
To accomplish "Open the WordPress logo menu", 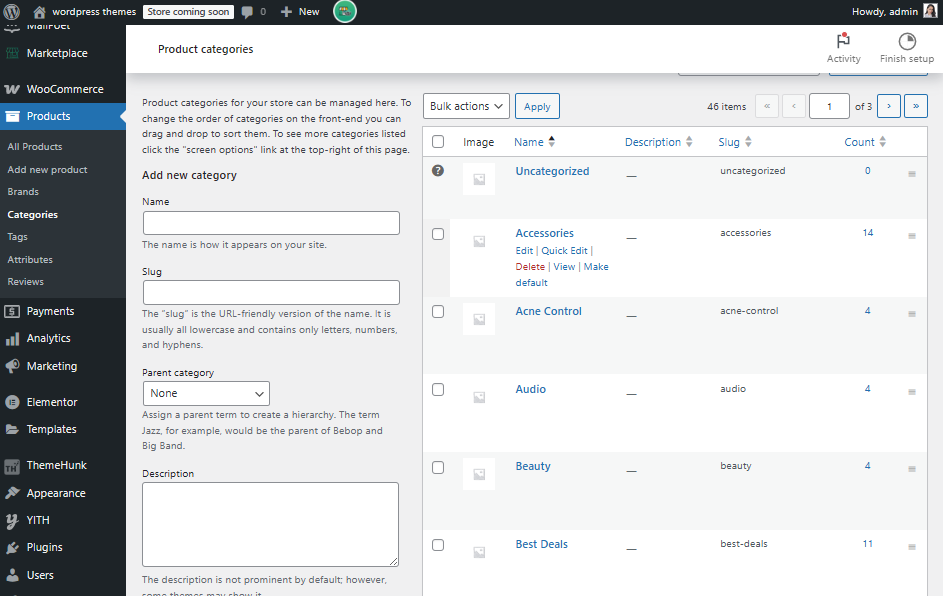I will tap(12, 11).
